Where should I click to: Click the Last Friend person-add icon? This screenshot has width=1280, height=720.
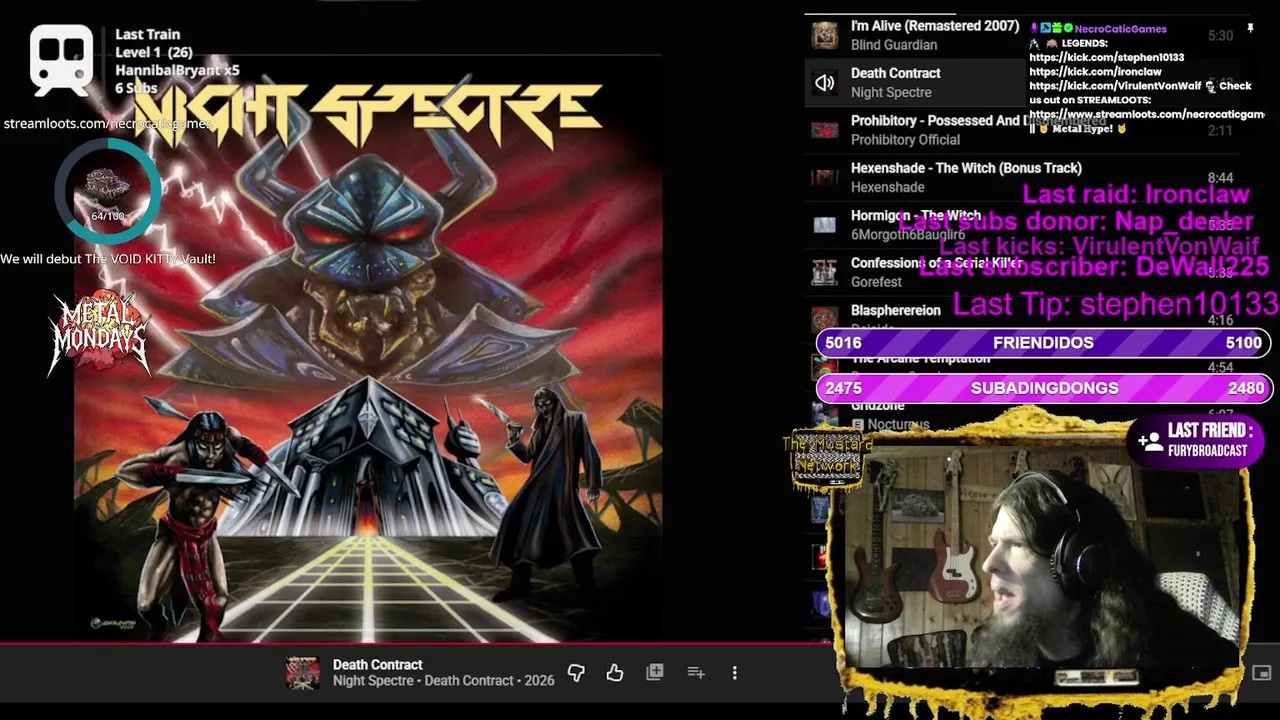[x=1149, y=440]
